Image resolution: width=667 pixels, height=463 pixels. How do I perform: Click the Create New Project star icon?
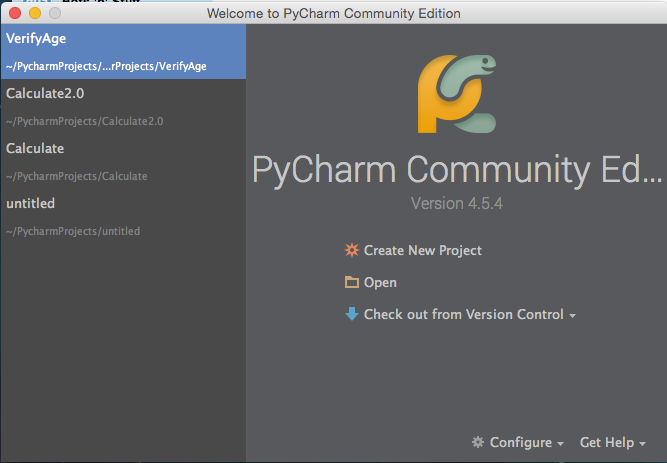[352, 250]
